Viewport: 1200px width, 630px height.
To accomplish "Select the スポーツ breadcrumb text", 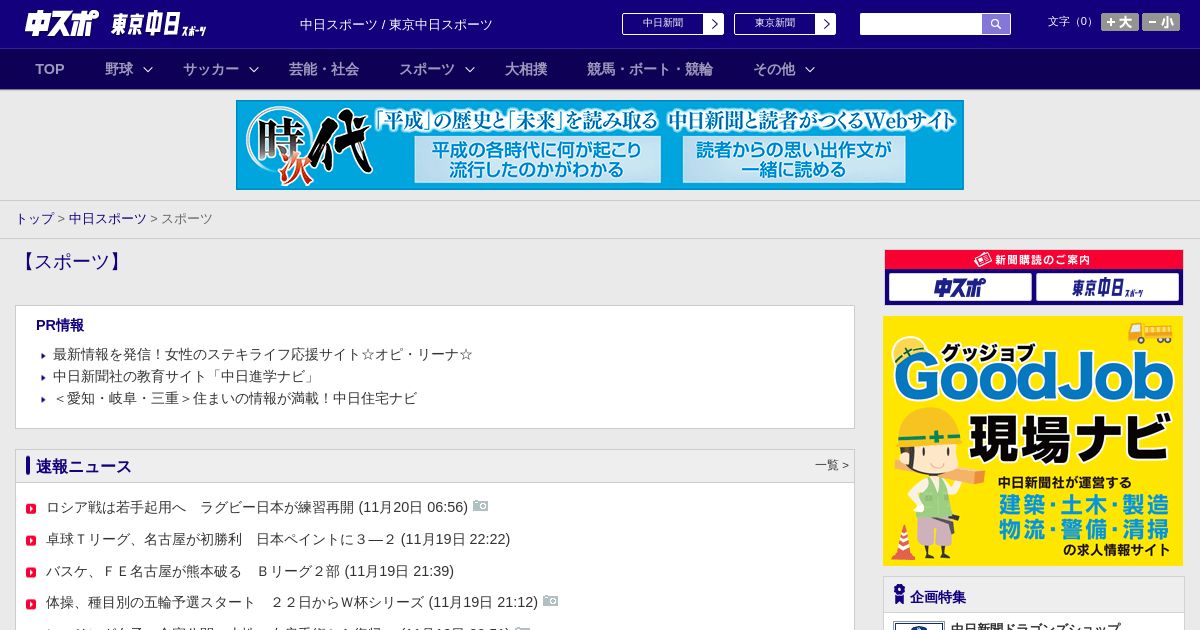I will [x=187, y=218].
